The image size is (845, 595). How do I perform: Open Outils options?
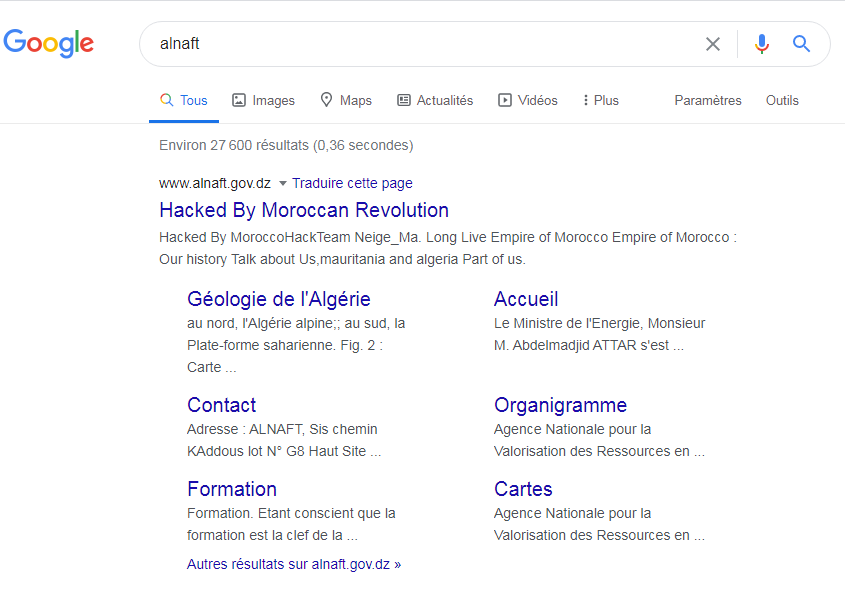pyautogui.click(x=782, y=100)
